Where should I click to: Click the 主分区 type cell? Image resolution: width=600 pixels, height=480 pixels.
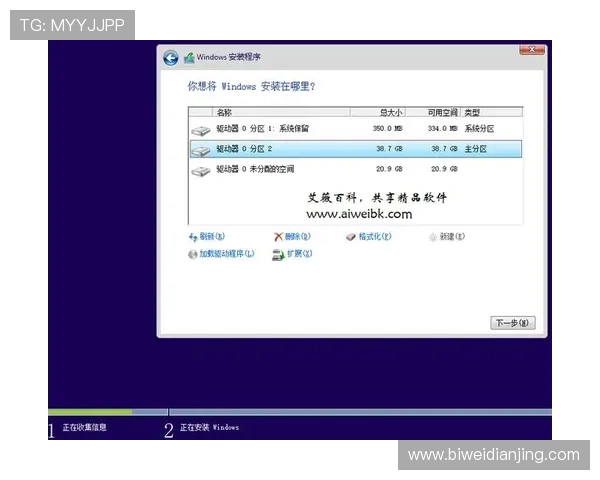click(x=476, y=149)
